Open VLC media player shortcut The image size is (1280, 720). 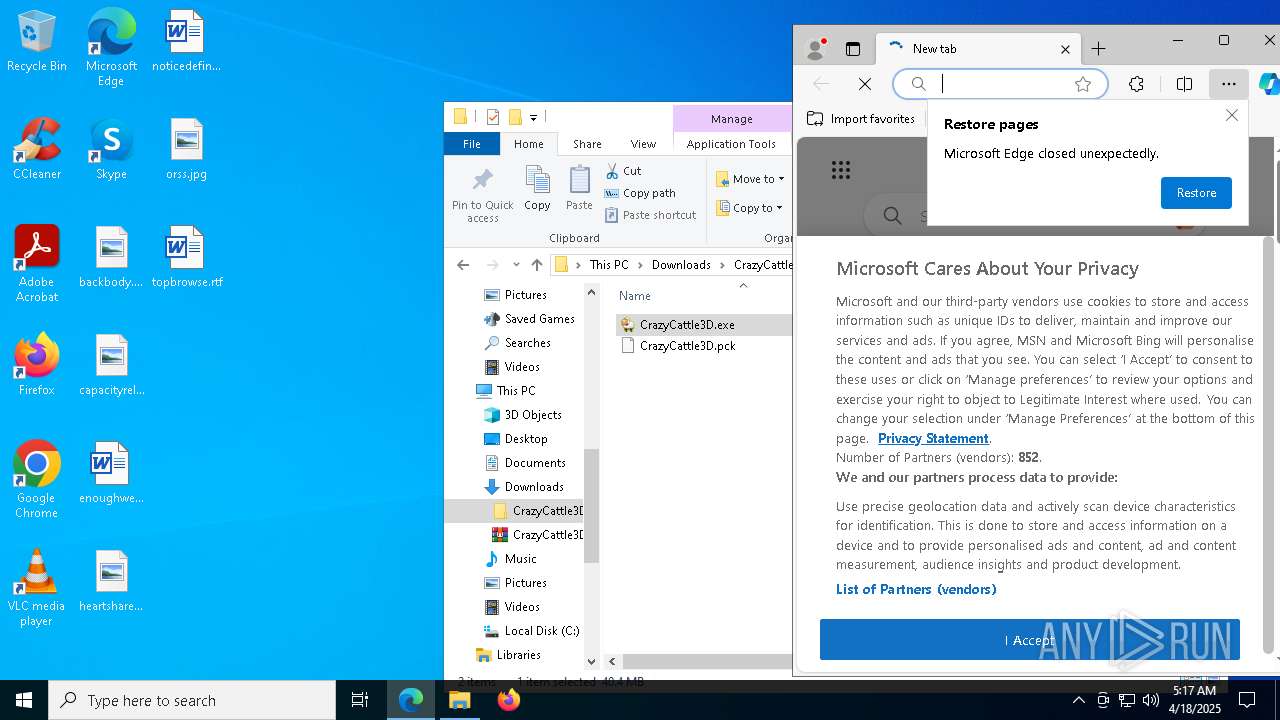coord(37,588)
